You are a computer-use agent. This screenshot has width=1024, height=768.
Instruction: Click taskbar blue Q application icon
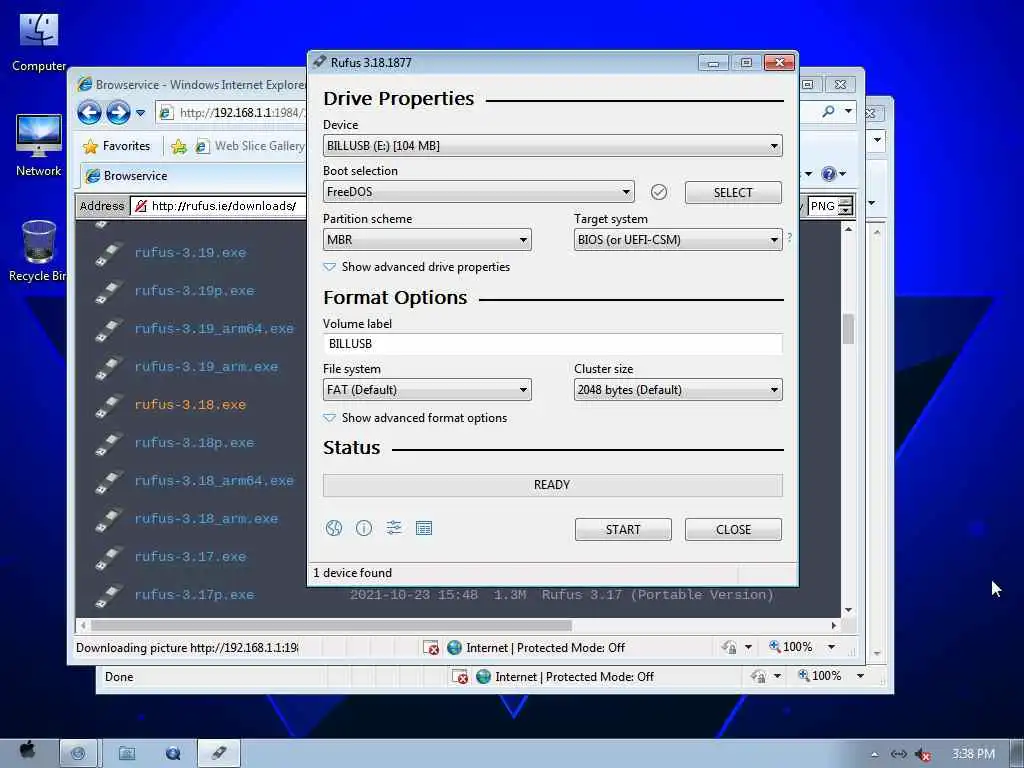pos(173,753)
